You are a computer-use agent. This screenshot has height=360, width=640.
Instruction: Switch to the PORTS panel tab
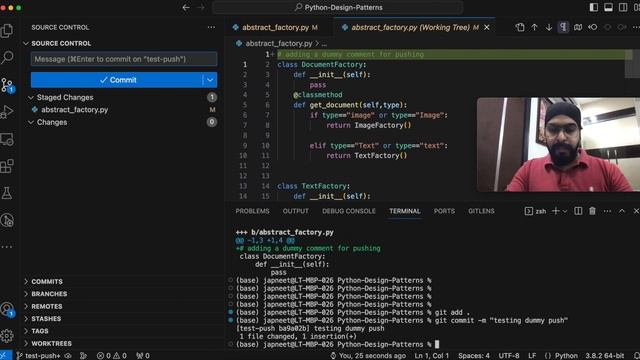[444, 211]
